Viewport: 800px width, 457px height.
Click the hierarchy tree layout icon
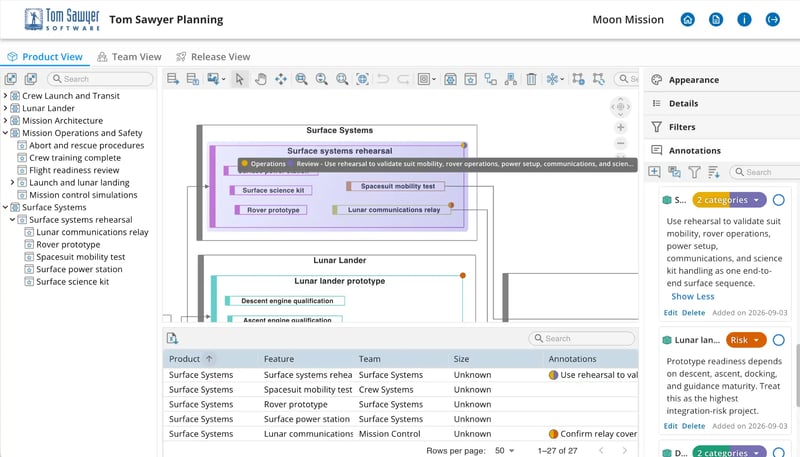tap(511, 79)
